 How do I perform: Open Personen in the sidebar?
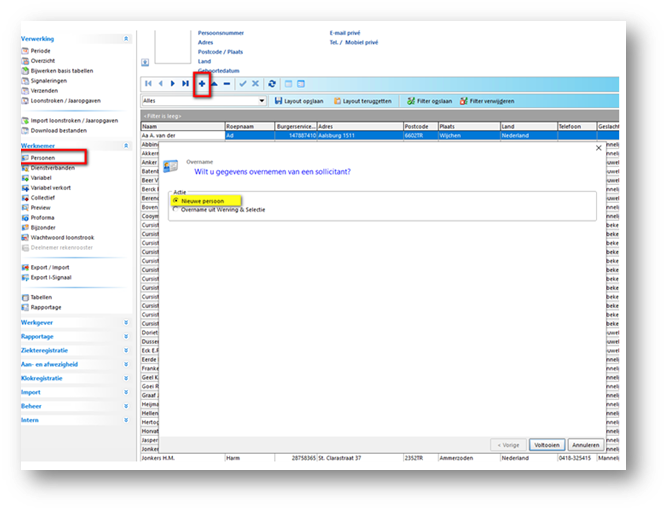tap(43, 158)
